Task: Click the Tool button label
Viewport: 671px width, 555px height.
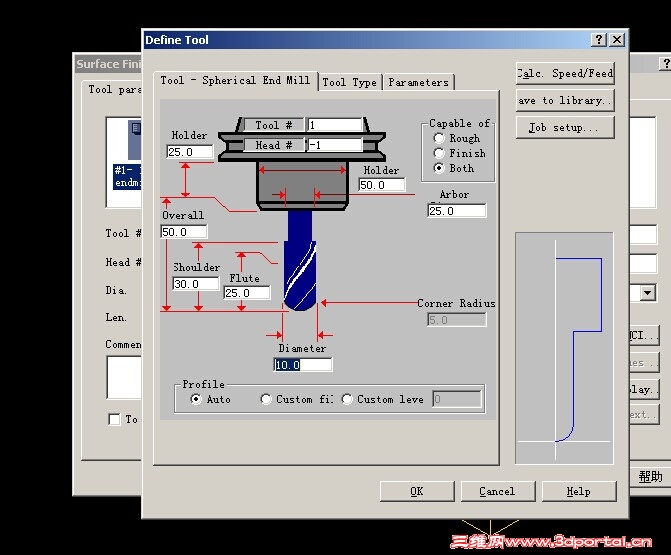Action: [274, 125]
